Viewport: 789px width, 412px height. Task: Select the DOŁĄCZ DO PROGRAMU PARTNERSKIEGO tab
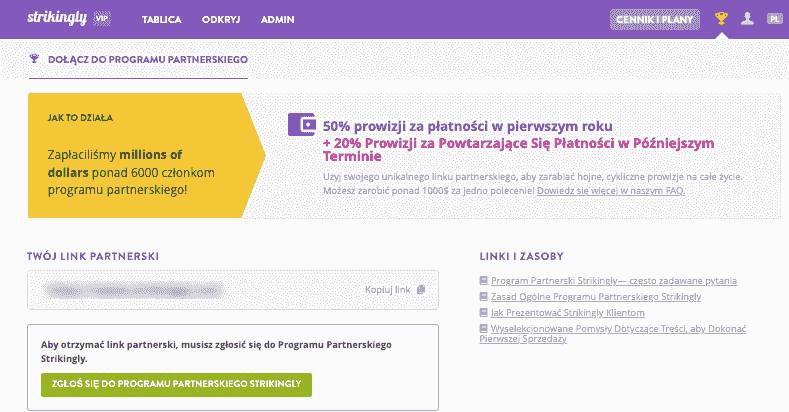click(x=138, y=59)
